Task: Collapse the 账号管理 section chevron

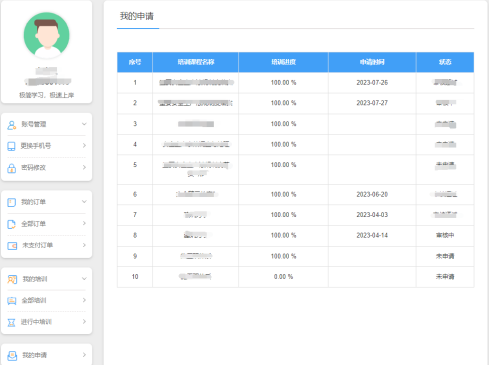Action: (84, 124)
